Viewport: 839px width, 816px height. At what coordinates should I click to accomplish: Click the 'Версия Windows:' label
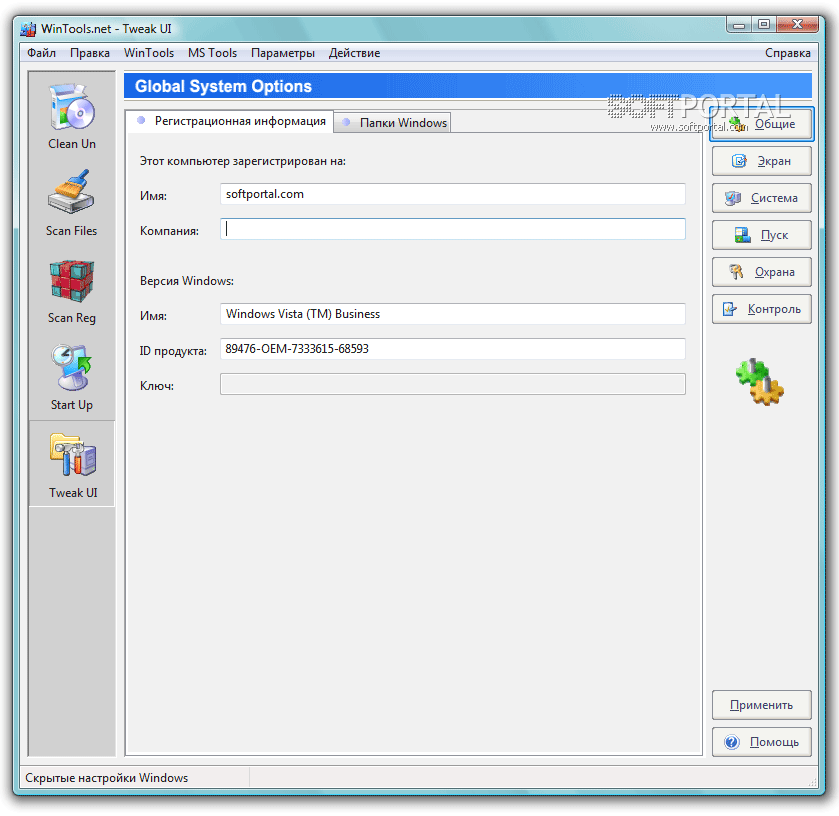pyautogui.click(x=187, y=281)
